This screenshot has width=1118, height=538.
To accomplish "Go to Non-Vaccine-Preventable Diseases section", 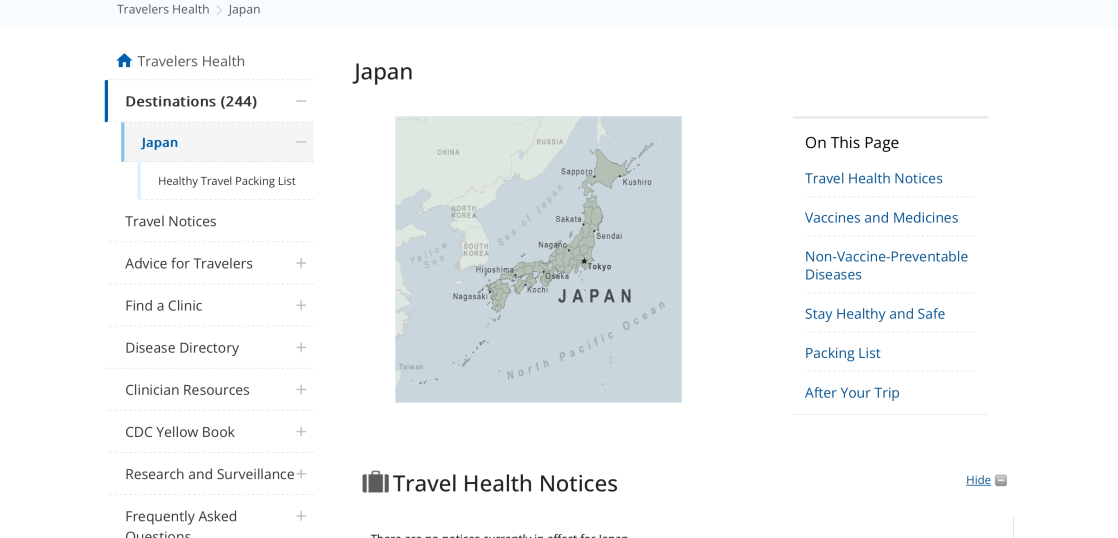I will point(886,265).
